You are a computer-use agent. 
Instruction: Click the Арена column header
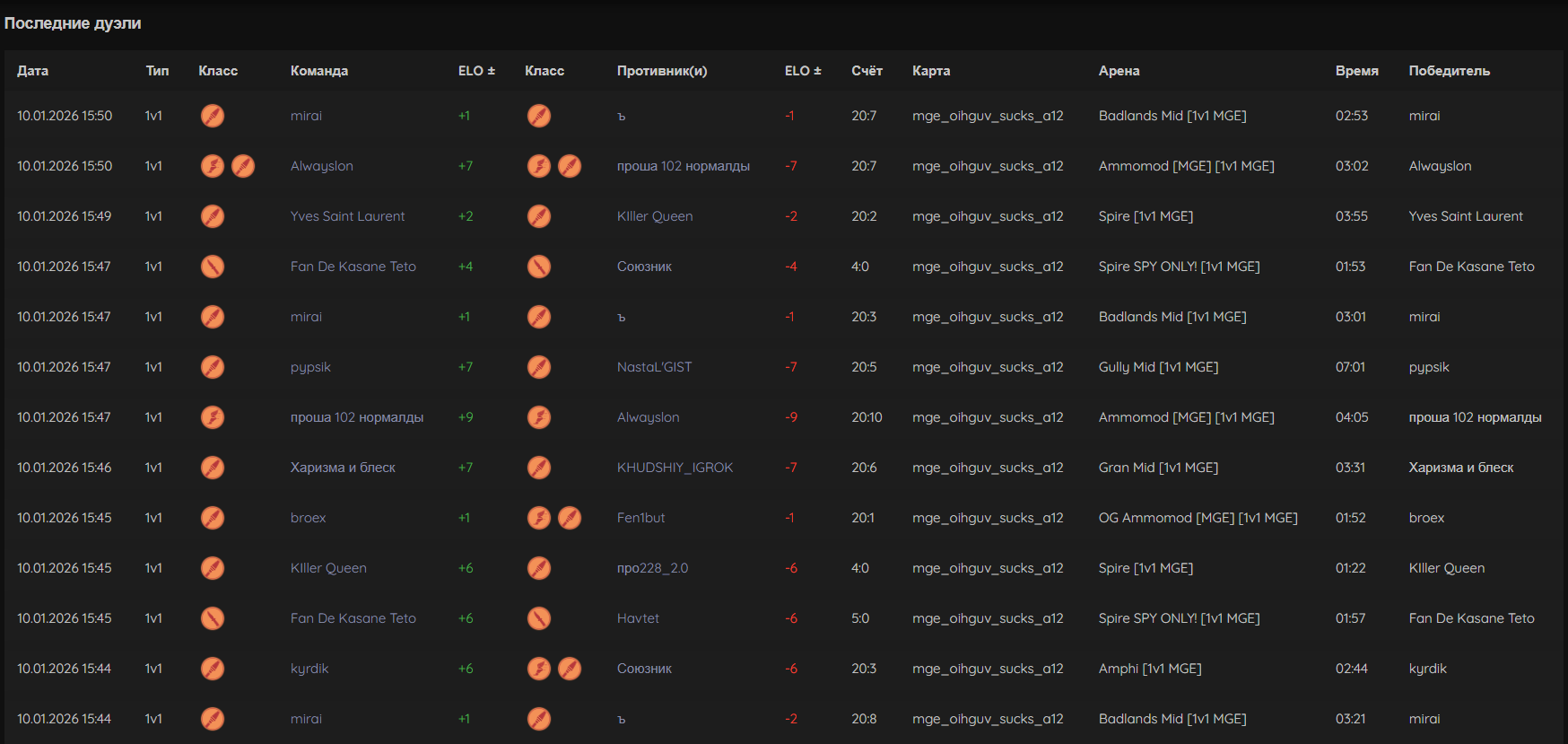click(1119, 71)
